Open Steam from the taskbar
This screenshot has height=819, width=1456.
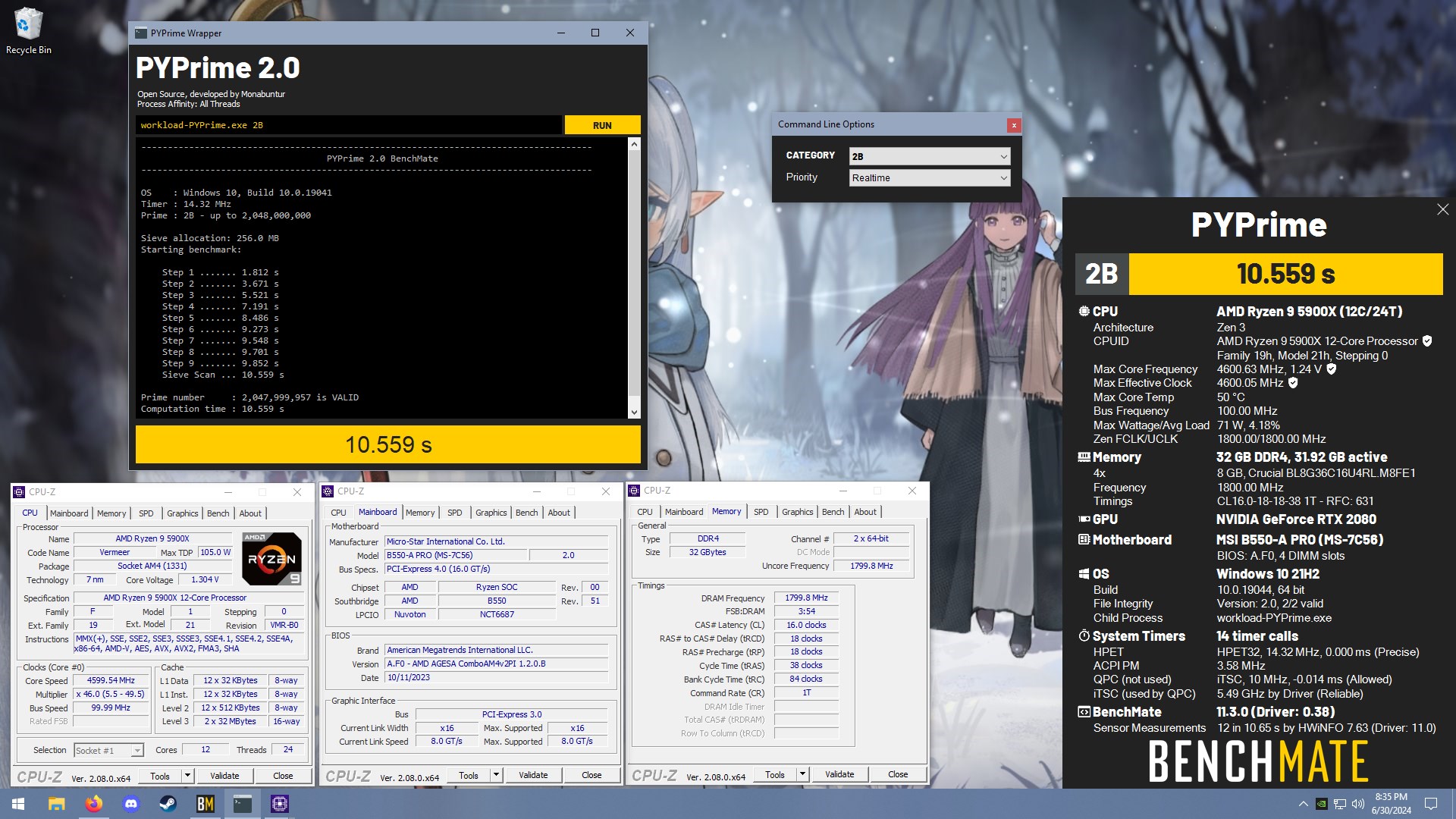168,804
